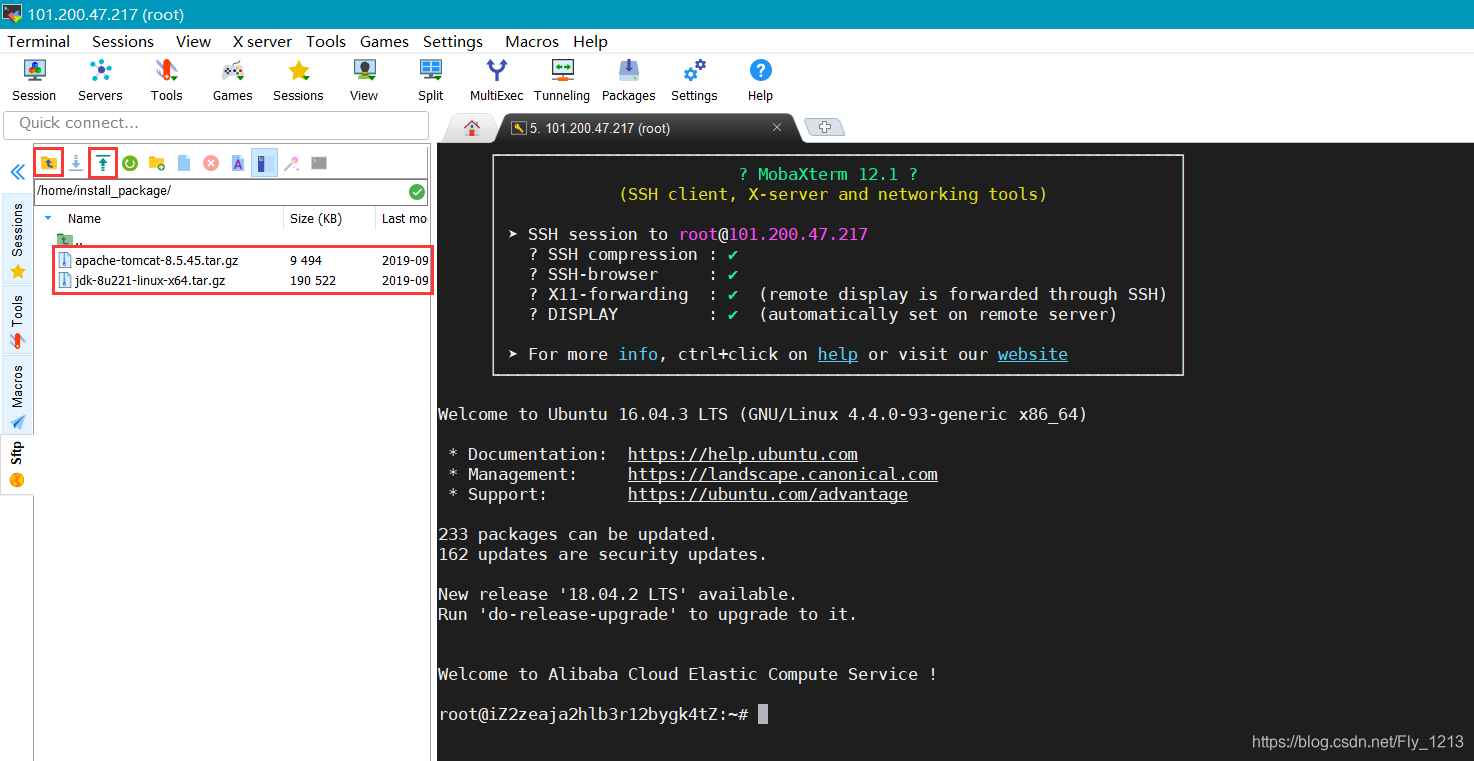Click the sort arrow beside Name column

(48, 218)
